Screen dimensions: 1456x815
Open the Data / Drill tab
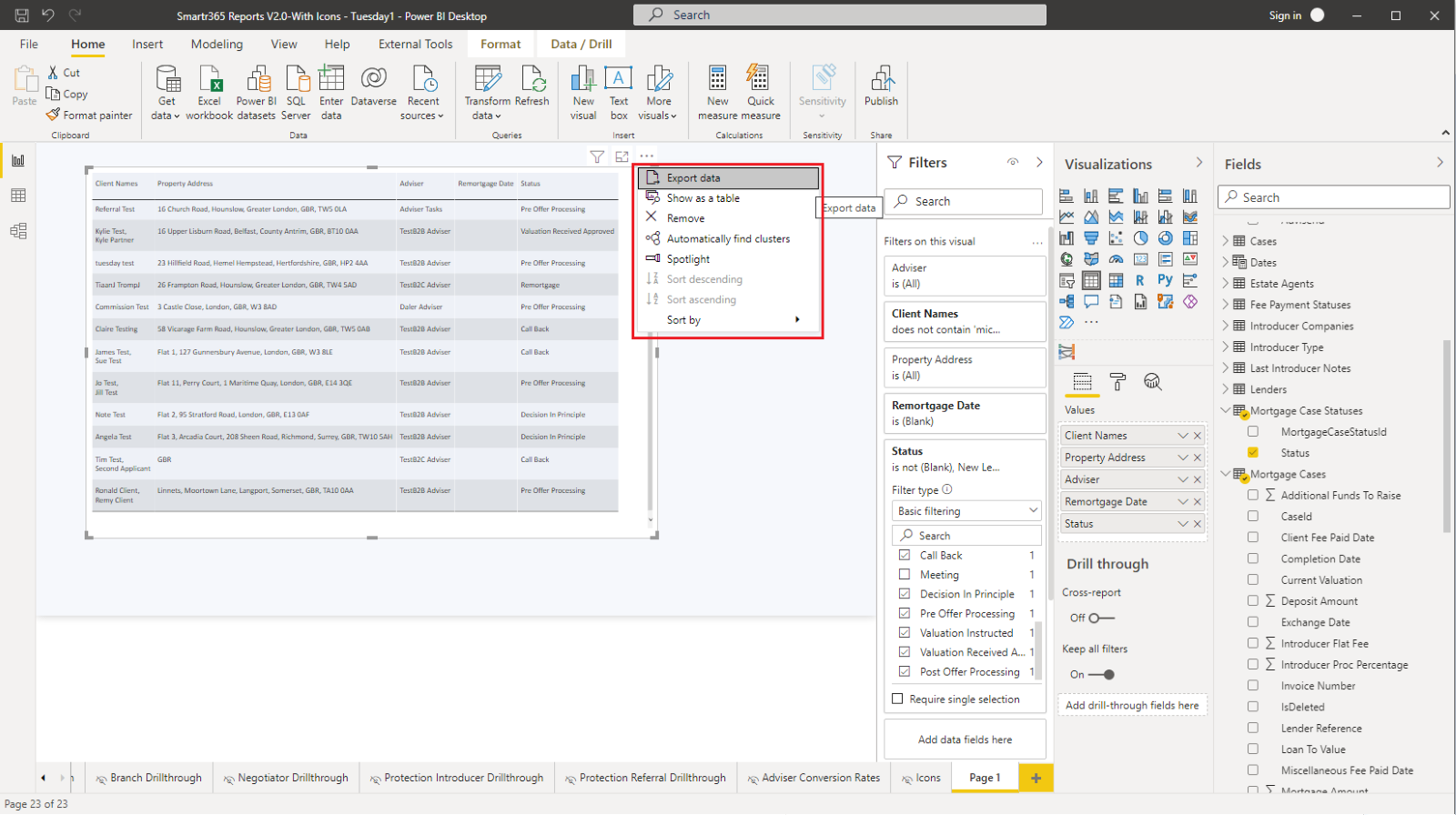(581, 44)
